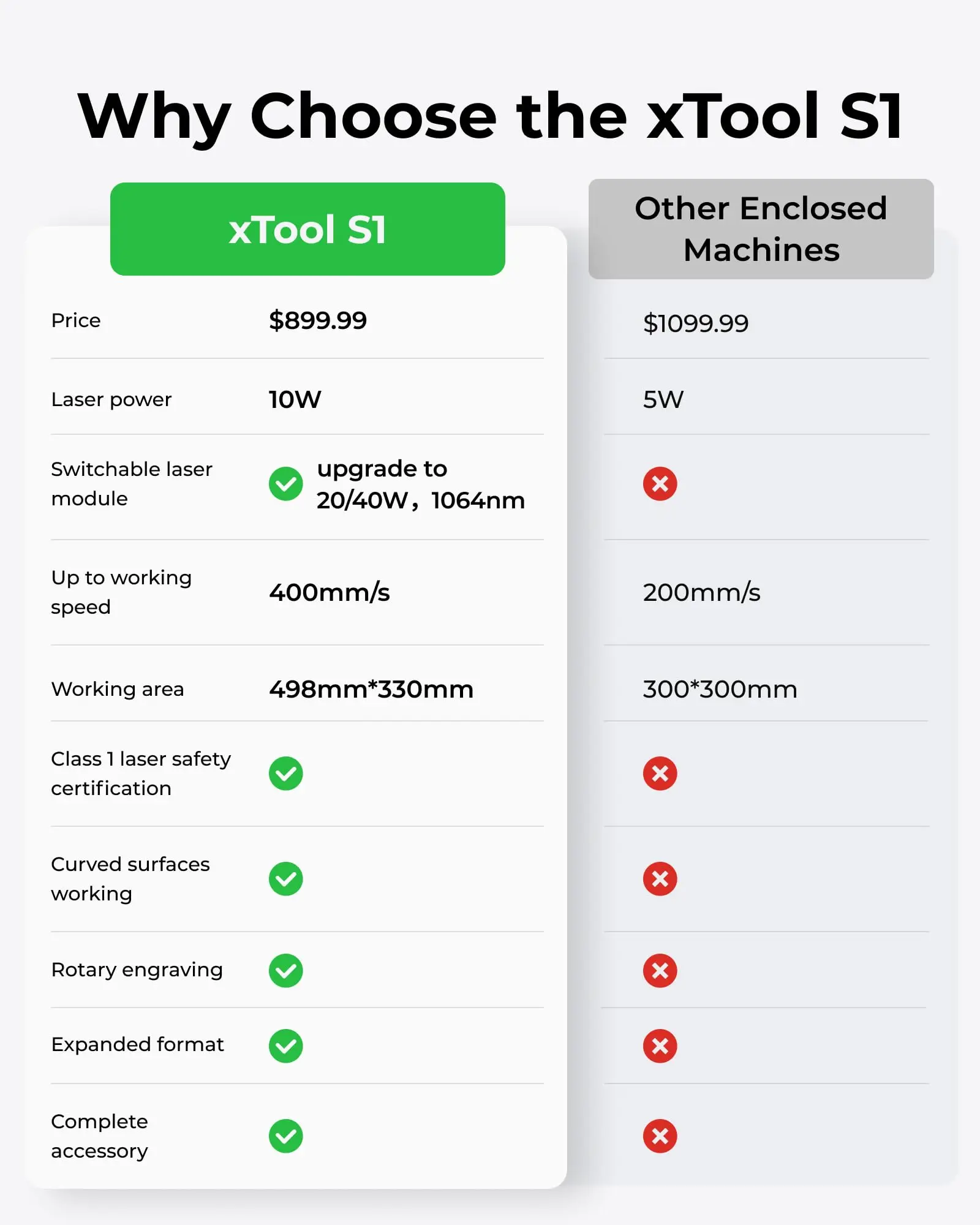Select the green xTool S1 header

click(x=307, y=229)
